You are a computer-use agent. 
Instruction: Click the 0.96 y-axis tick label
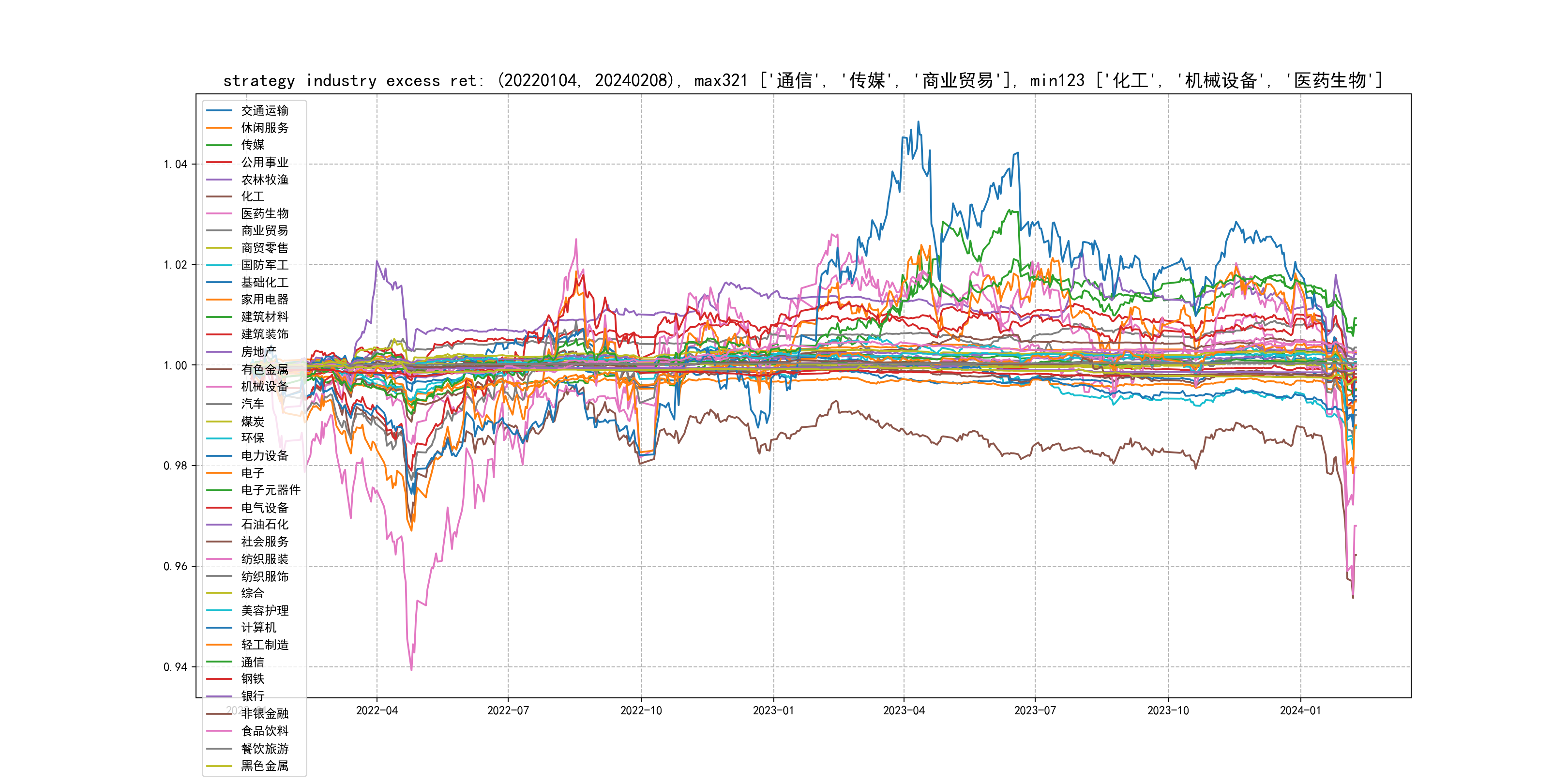point(175,567)
